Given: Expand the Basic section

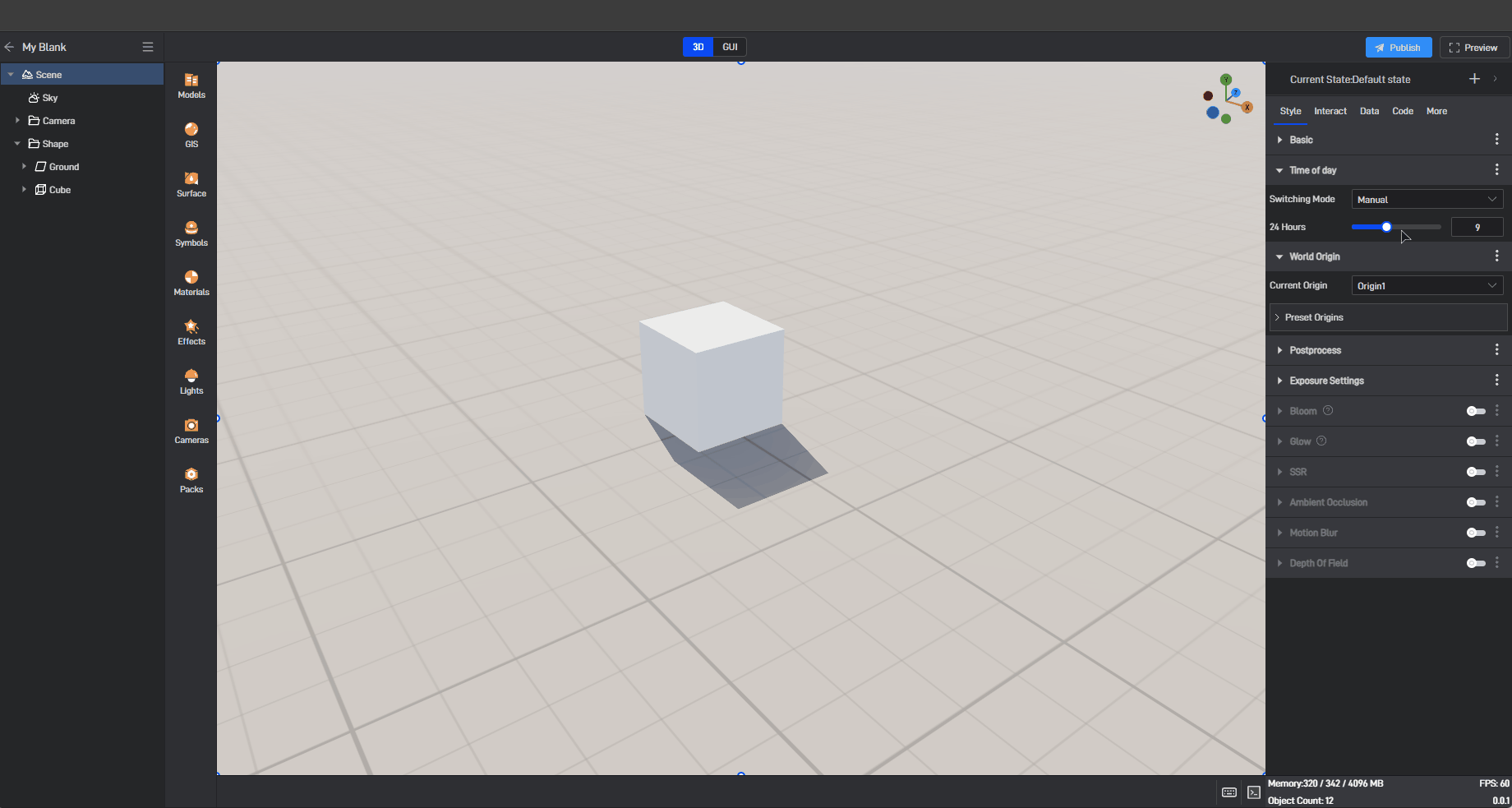Looking at the screenshot, I should click(x=1280, y=140).
